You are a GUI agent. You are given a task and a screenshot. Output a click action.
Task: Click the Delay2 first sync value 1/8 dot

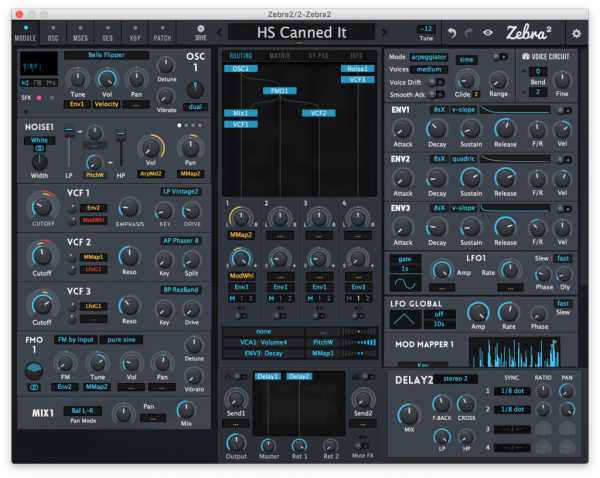coord(512,391)
